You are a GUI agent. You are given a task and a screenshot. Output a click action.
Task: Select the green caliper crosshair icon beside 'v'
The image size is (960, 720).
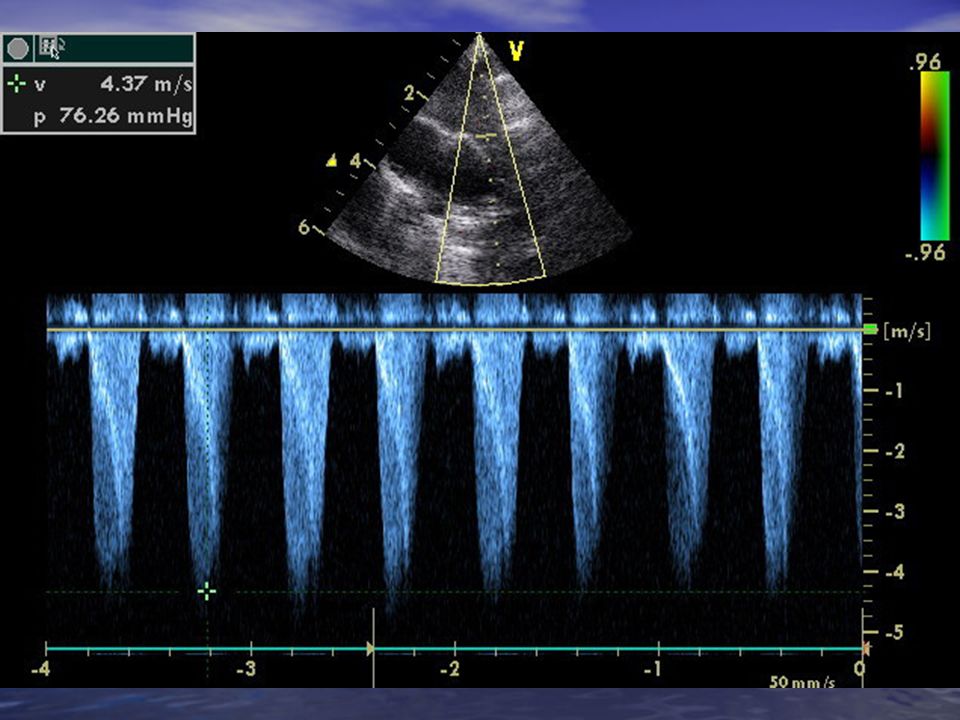(17, 83)
